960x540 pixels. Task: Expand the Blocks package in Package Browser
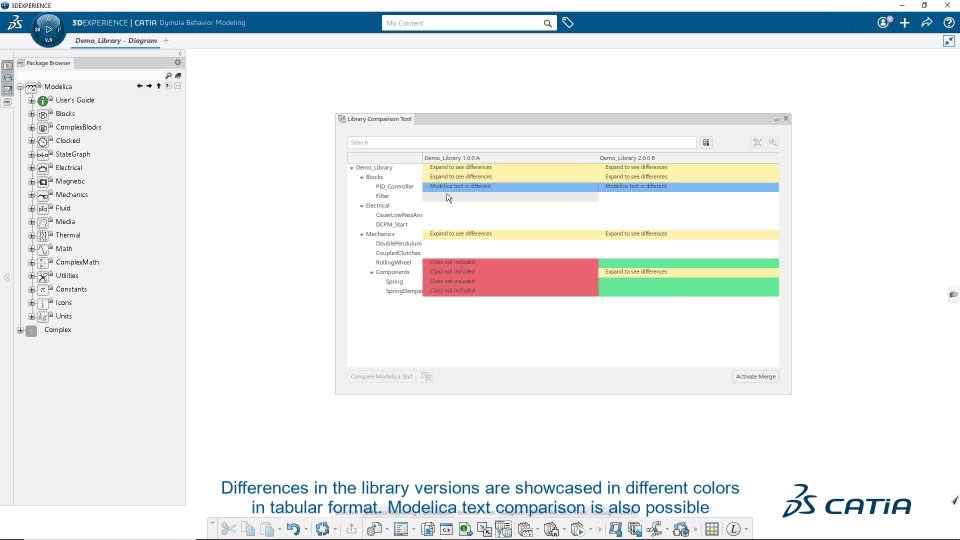click(x=32, y=114)
